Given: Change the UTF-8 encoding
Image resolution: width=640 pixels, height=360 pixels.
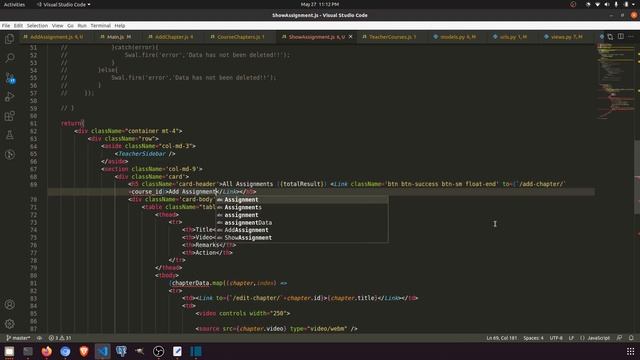Looking at the screenshot, I should click(x=556, y=338).
